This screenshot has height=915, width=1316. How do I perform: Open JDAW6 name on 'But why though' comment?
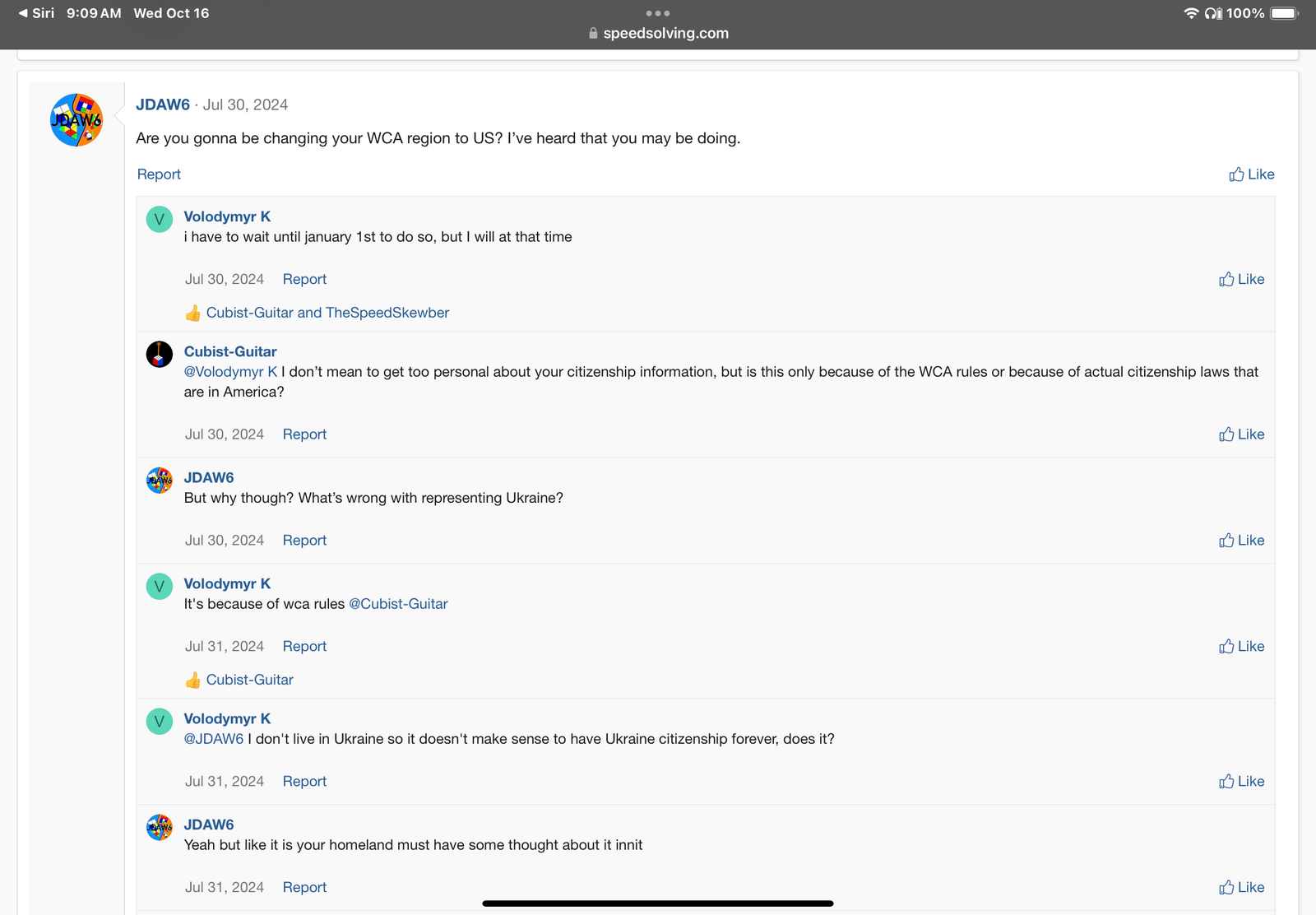[209, 477]
